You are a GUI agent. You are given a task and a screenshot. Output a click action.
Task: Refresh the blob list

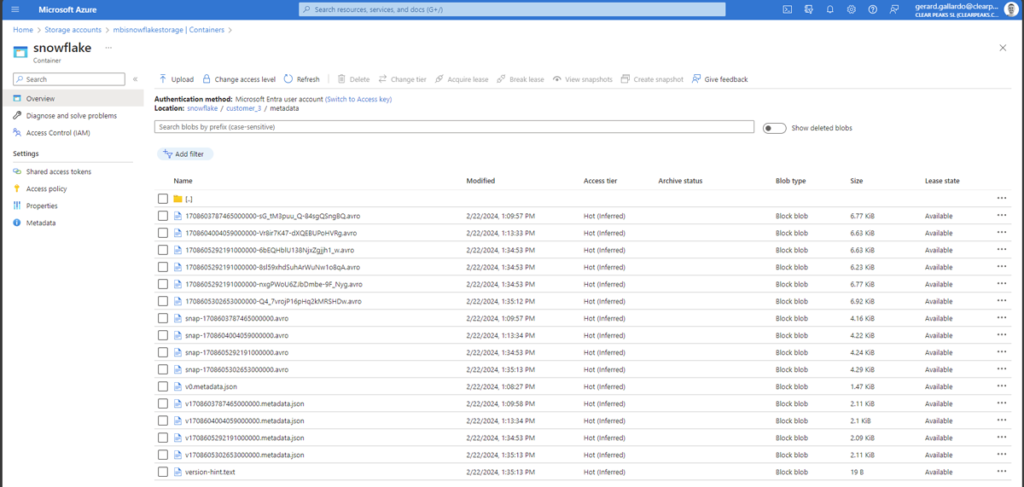(x=302, y=79)
